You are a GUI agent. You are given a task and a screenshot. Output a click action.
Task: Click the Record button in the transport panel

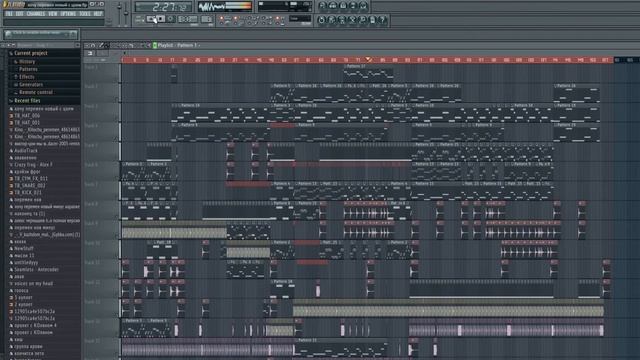[x=171, y=19]
